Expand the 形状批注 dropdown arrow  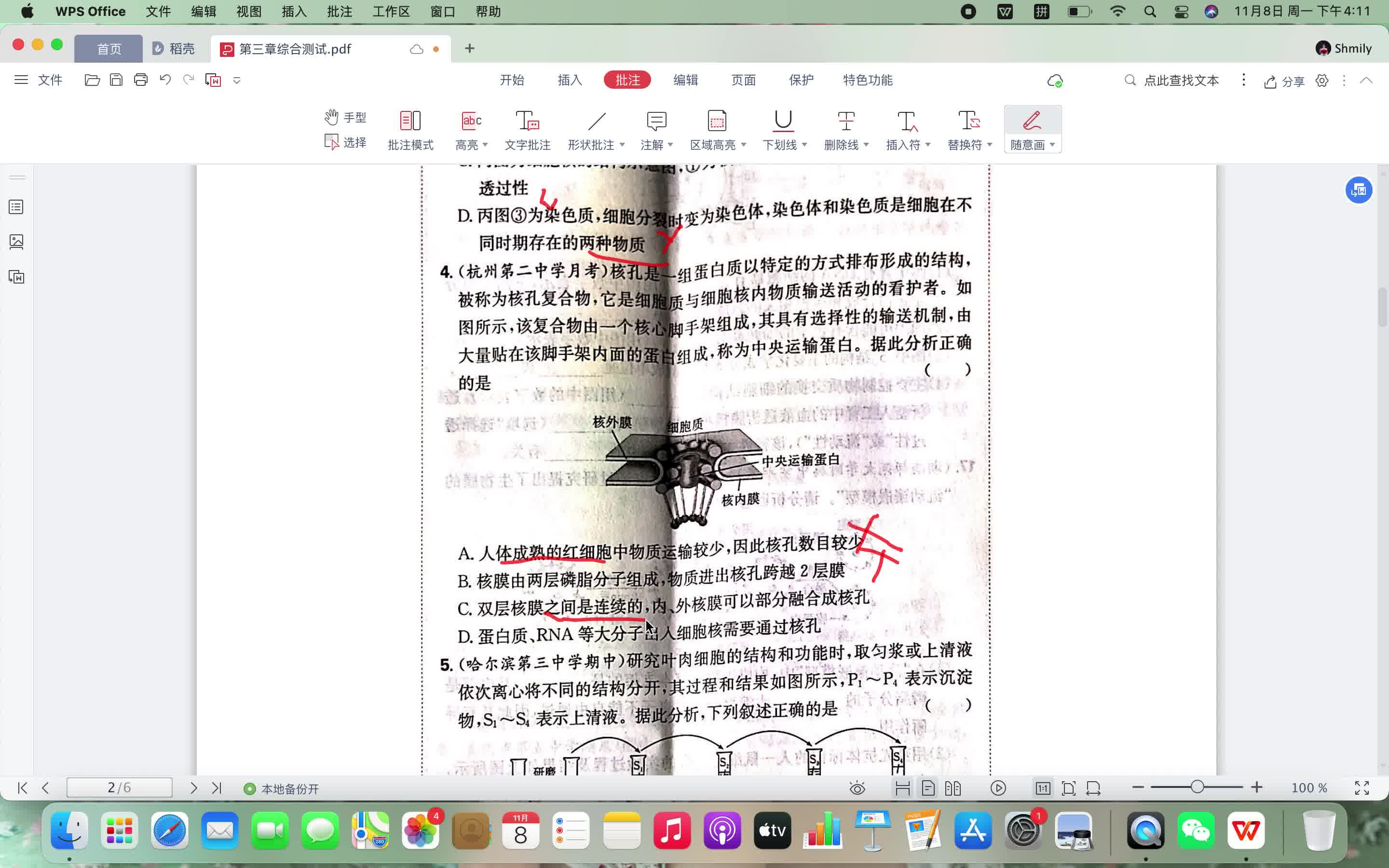pyautogui.click(x=622, y=145)
